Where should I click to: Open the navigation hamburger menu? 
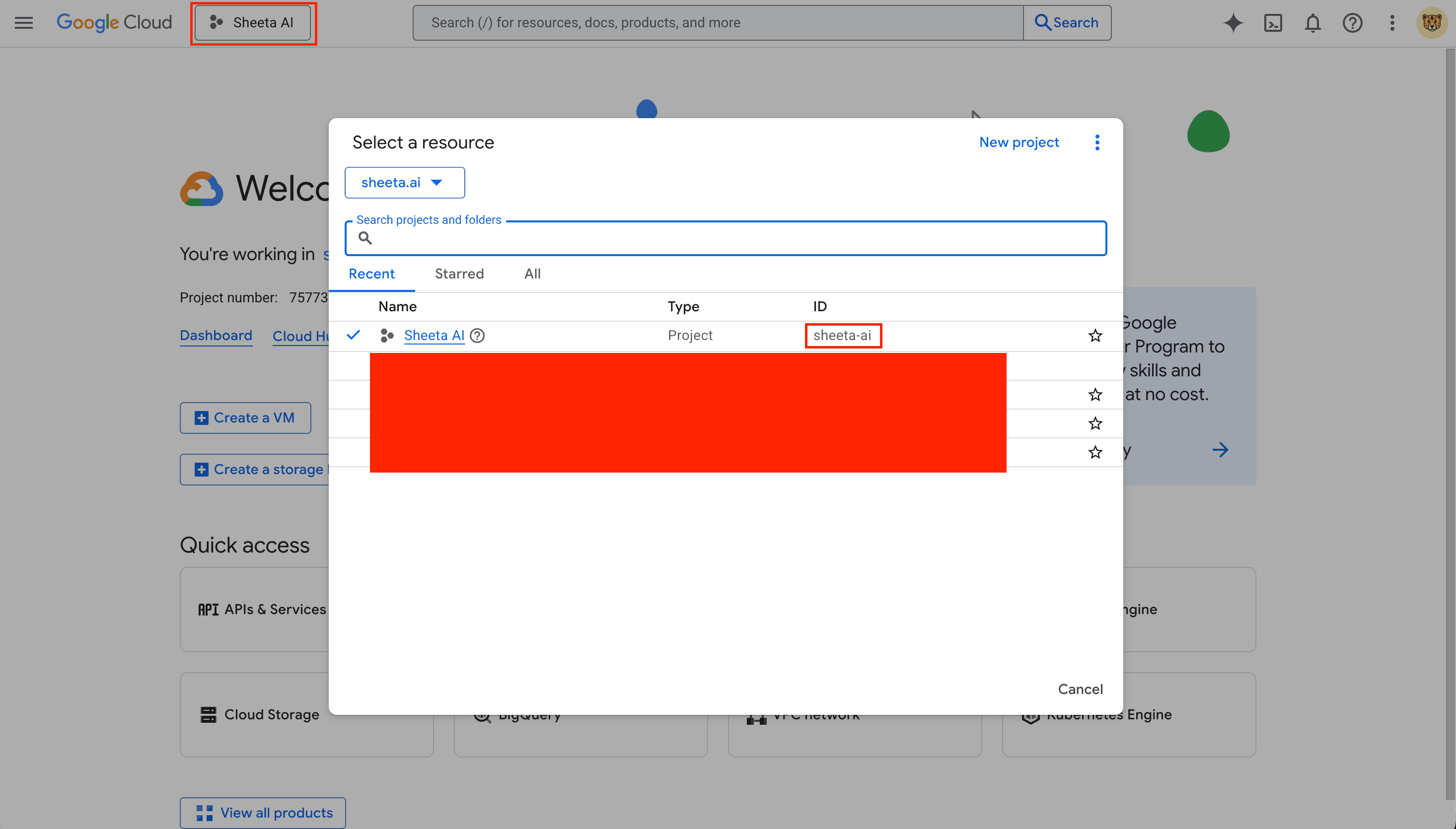point(24,22)
